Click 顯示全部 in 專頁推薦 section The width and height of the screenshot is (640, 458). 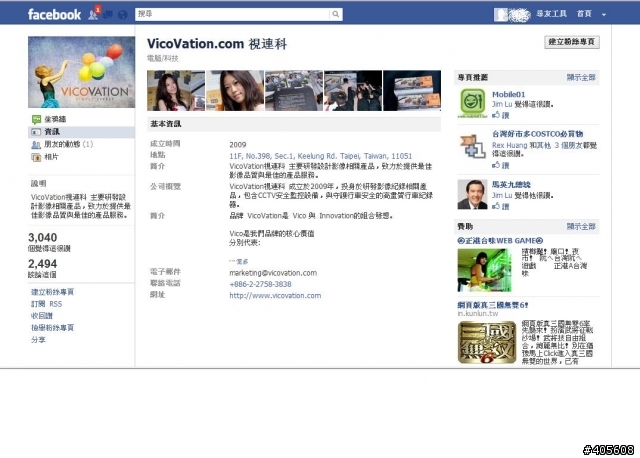(581, 78)
